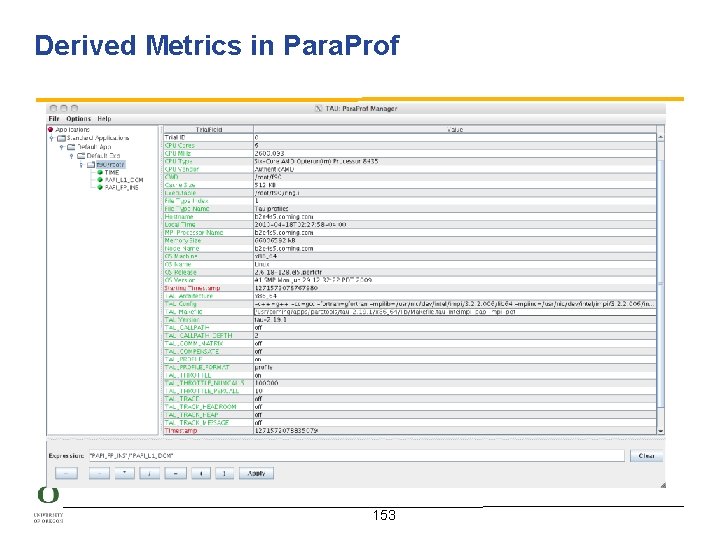The width and height of the screenshot is (720, 540).
Task: Click the Value column header
Action: [x=455, y=129]
